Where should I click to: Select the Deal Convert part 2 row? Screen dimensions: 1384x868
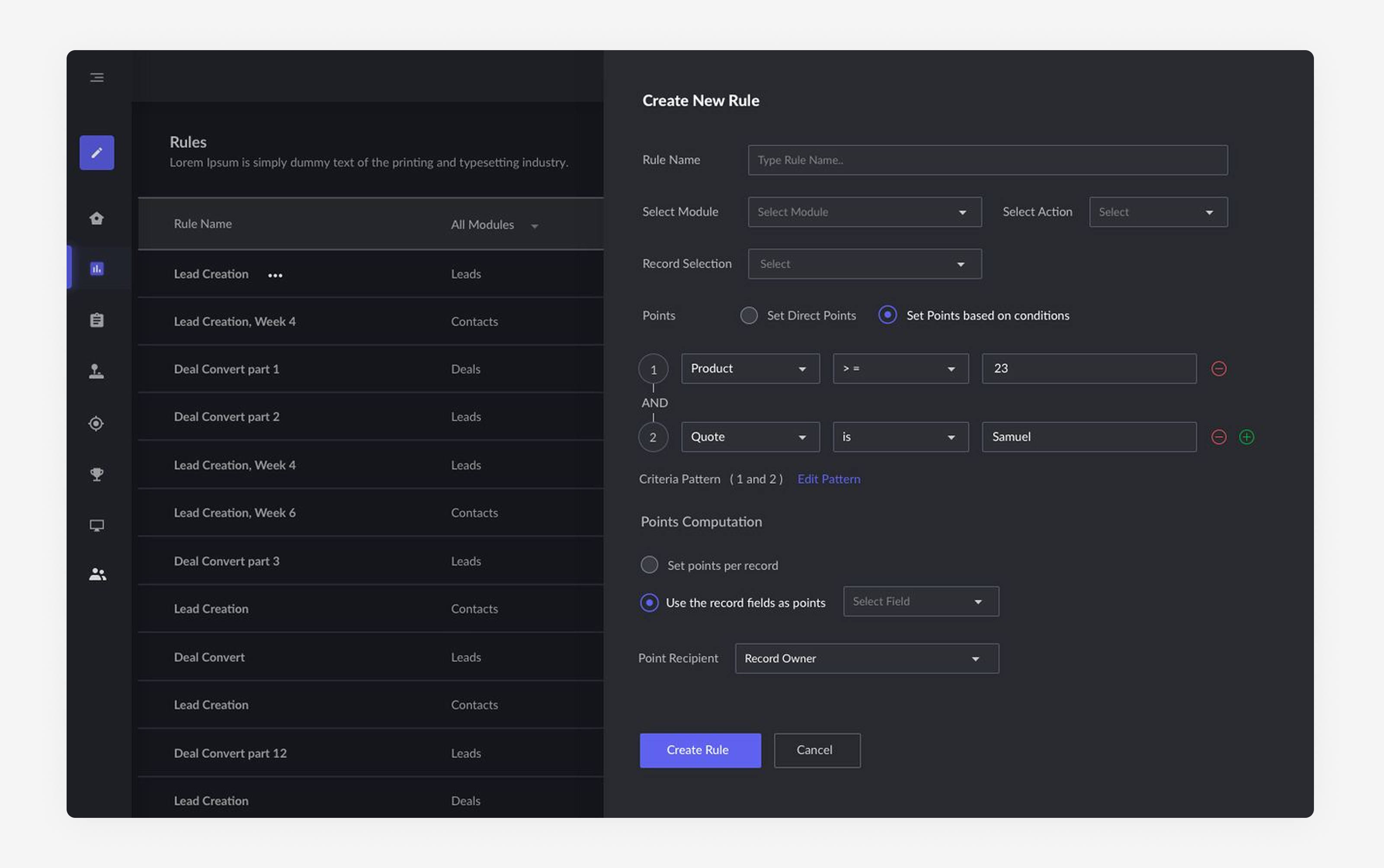[370, 417]
